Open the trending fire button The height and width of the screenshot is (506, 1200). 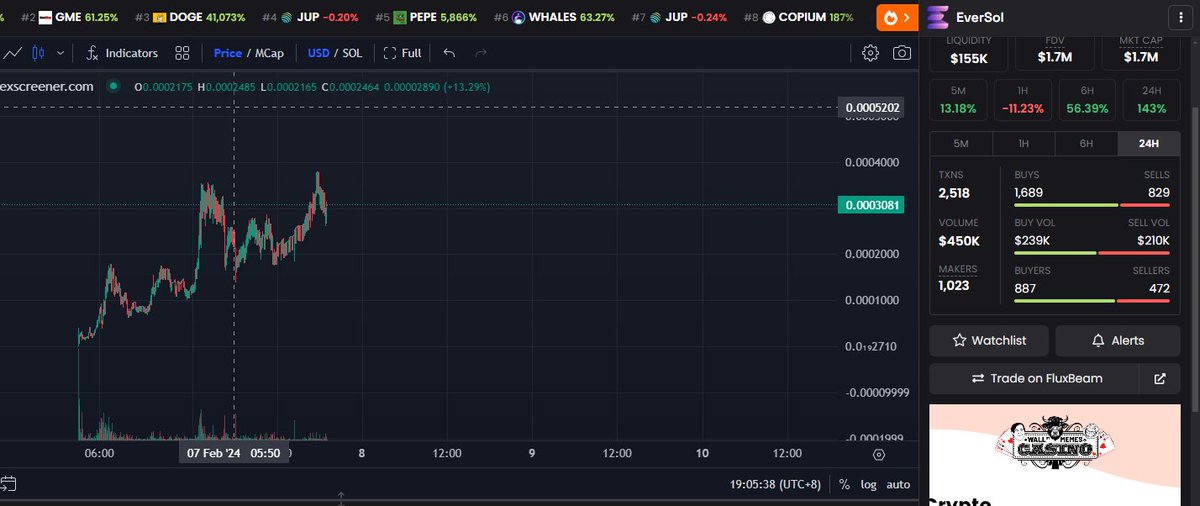click(895, 17)
